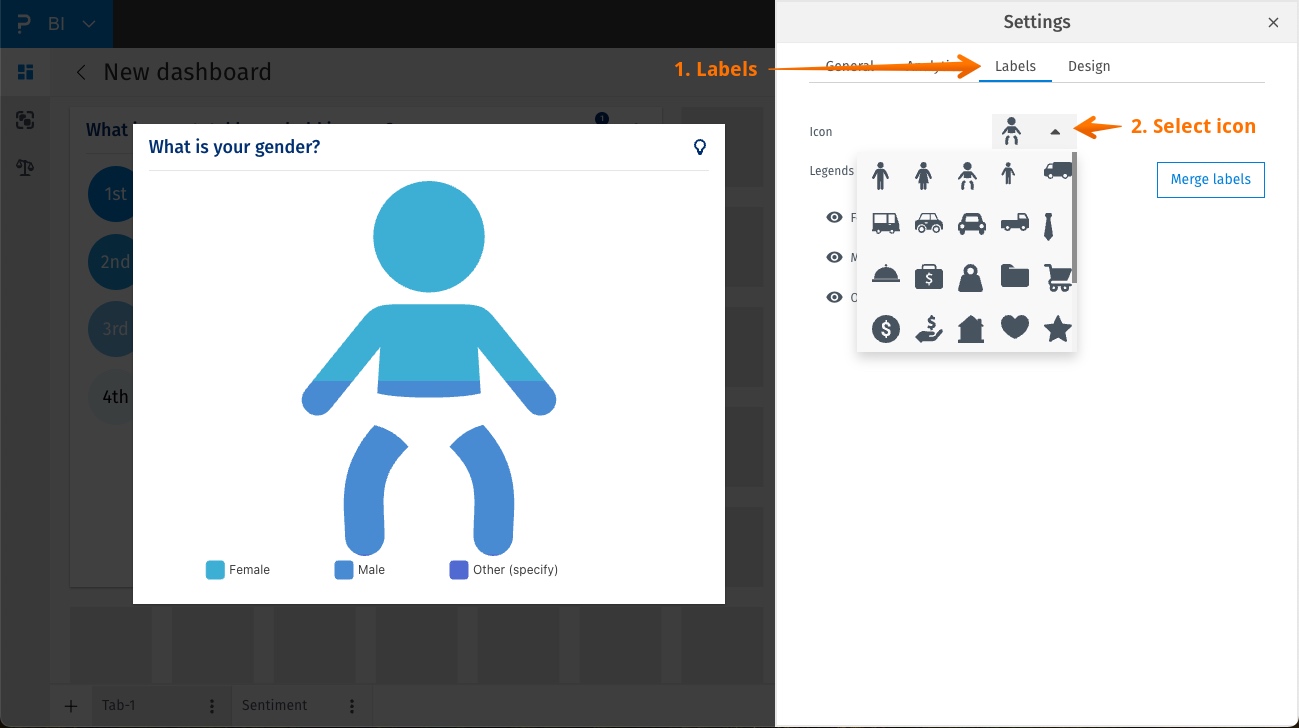Click the dashboards grid icon in sidebar
This screenshot has height=728, width=1299.
pos(25,72)
